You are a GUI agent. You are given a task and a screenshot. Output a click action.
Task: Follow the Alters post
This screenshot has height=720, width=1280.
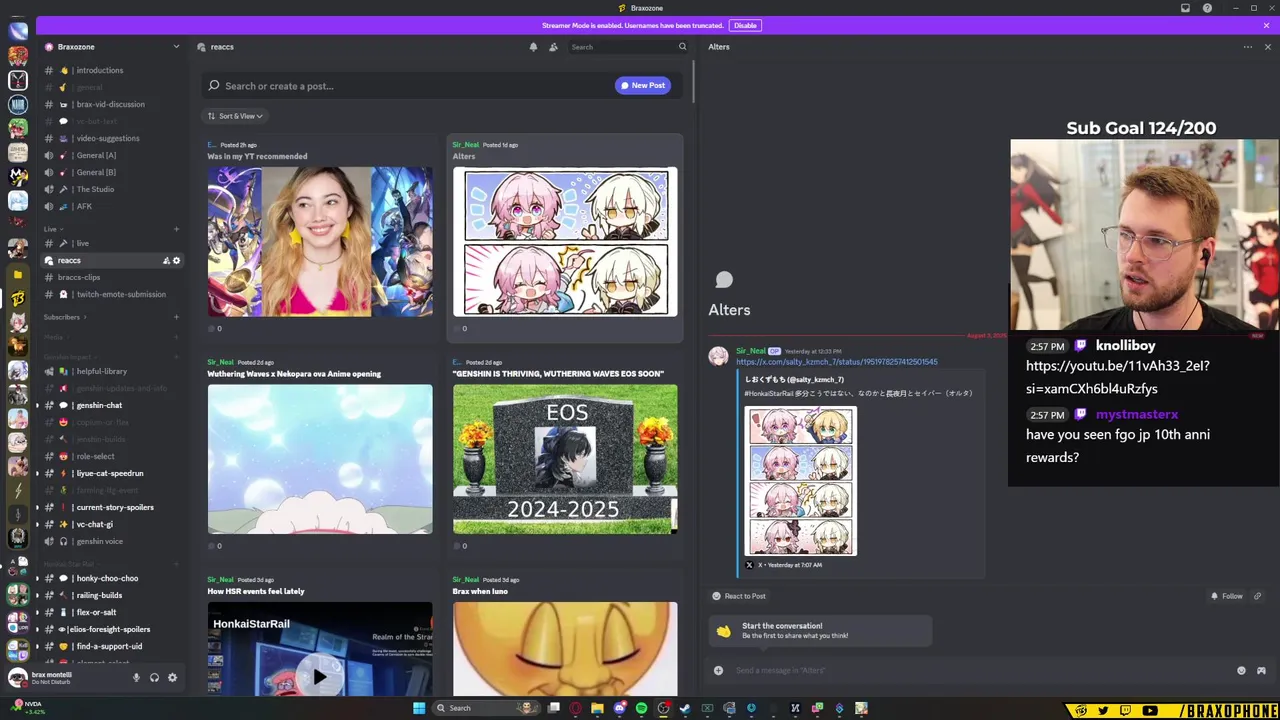point(1226,596)
